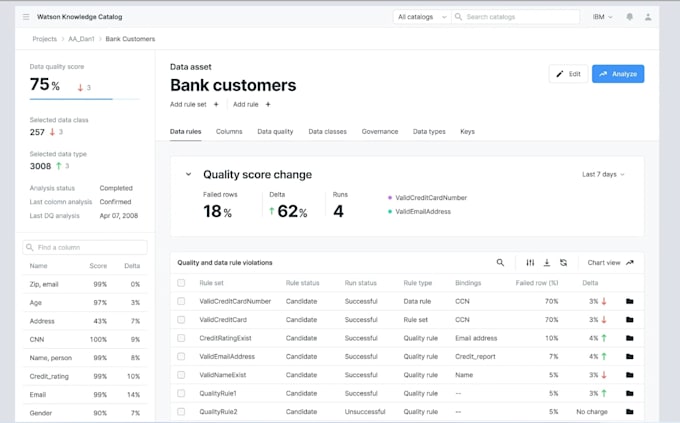Open folder icon for QualityRule1 row

630,393
